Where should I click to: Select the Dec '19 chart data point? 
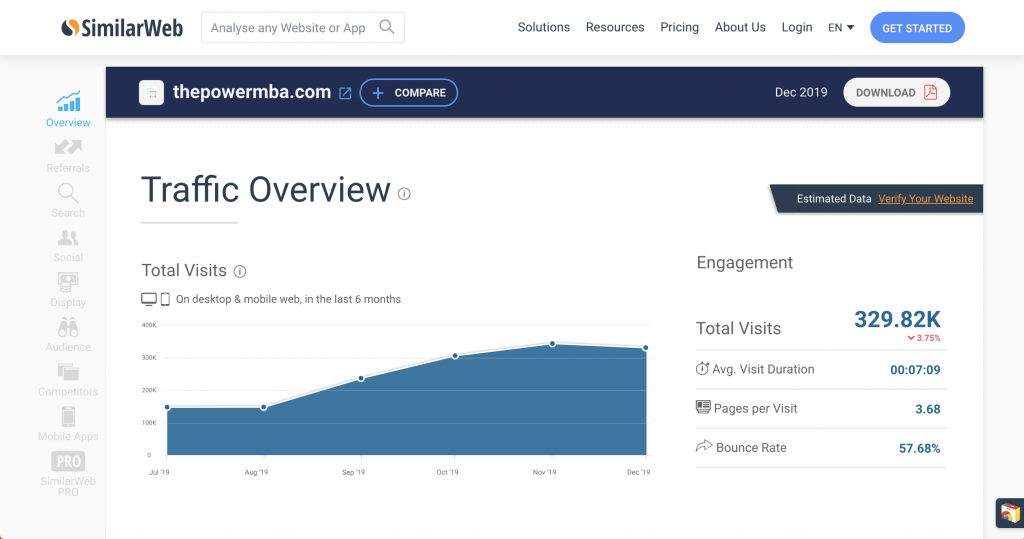(646, 348)
